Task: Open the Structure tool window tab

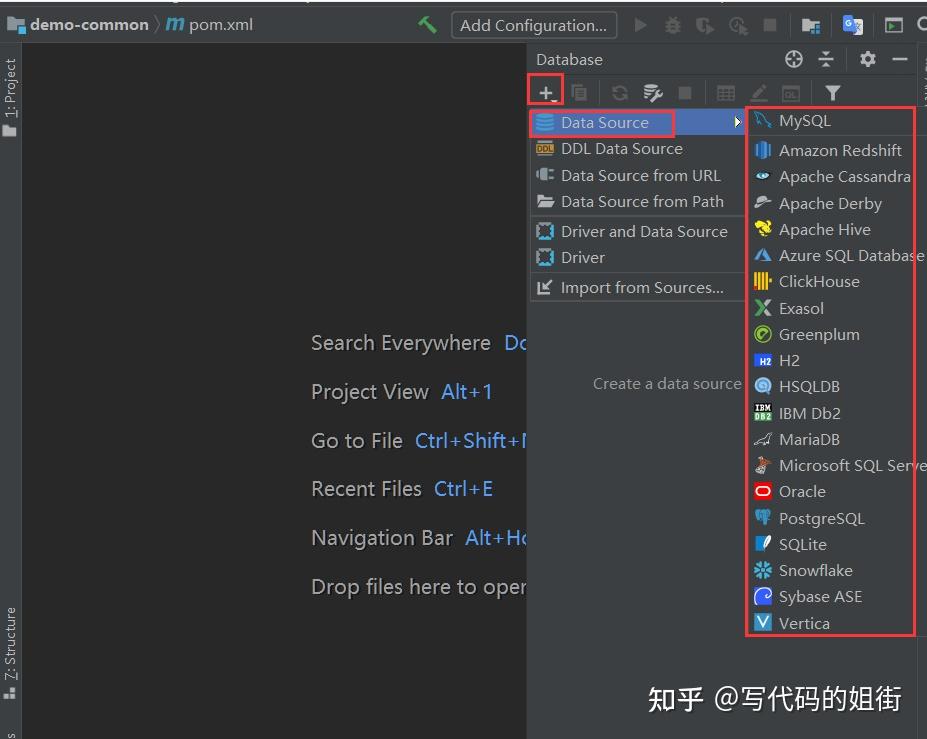Action: [x=10, y=653]
